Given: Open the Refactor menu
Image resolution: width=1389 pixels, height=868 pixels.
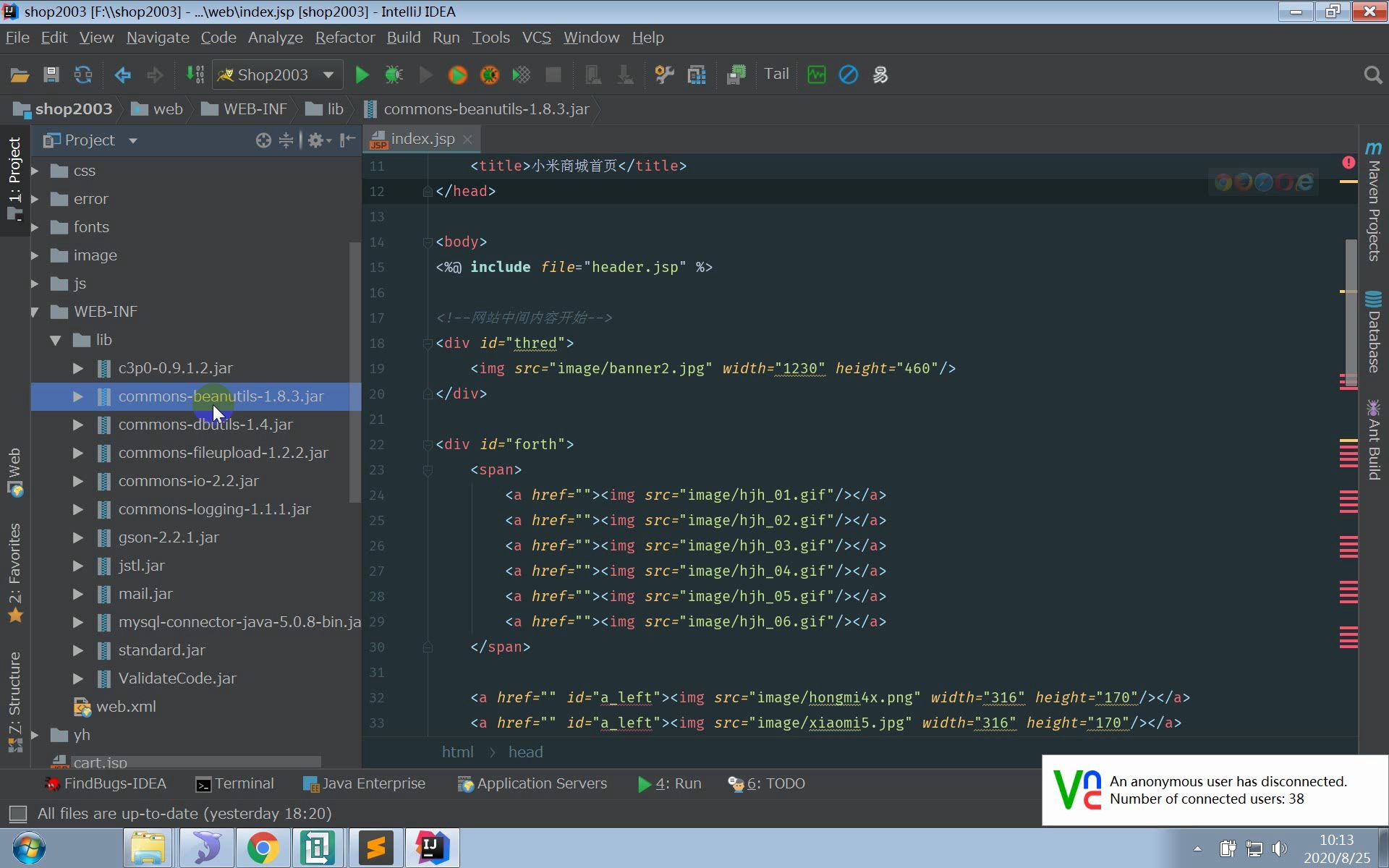Looking at the screenshot, I should [345, 37].
